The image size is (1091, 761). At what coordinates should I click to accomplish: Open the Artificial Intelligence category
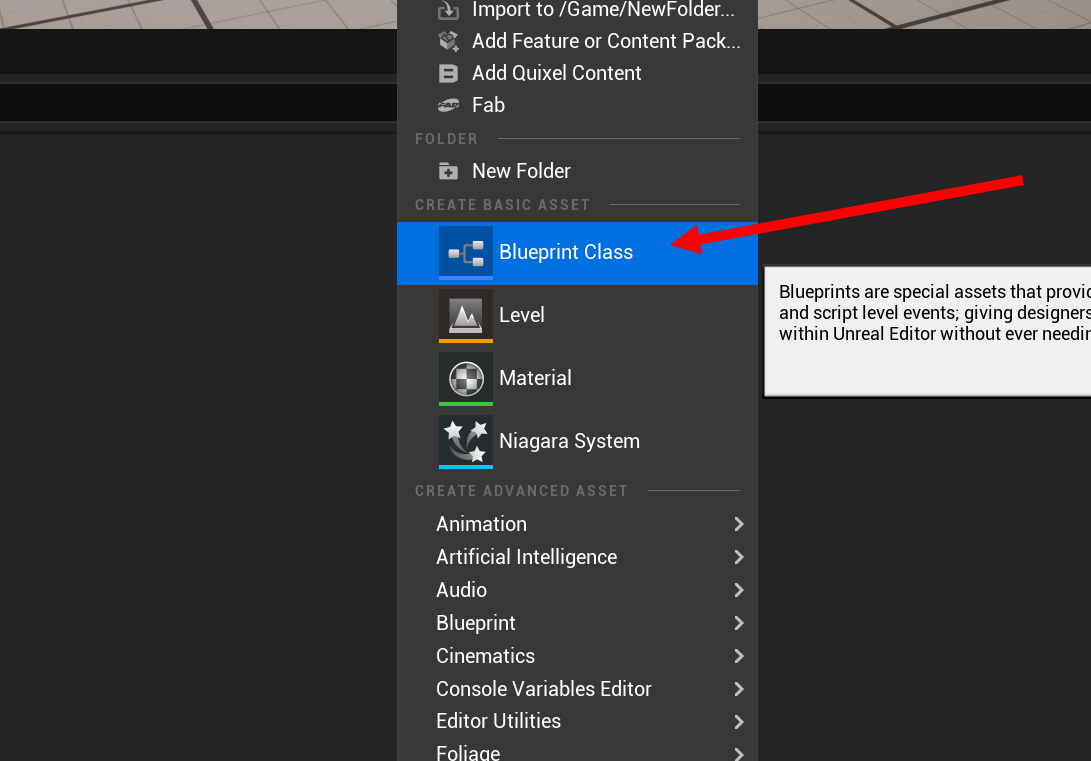click(x=578, y=557)
